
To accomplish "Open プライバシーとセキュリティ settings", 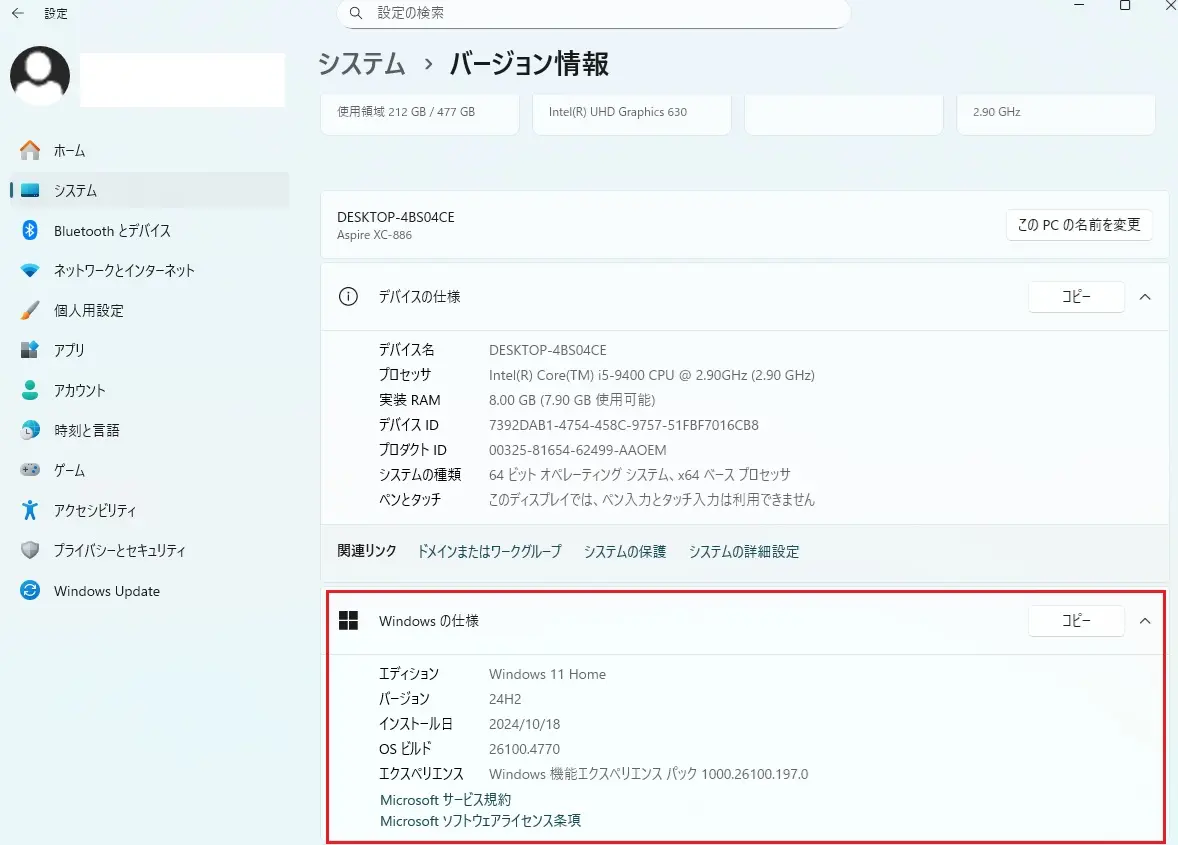I will [x=149, y=550].
